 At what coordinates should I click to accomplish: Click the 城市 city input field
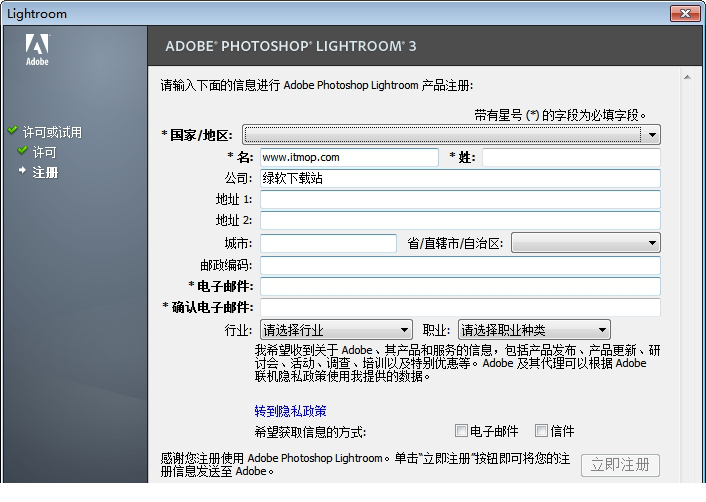pyautogui.click(x=328, y=244)
